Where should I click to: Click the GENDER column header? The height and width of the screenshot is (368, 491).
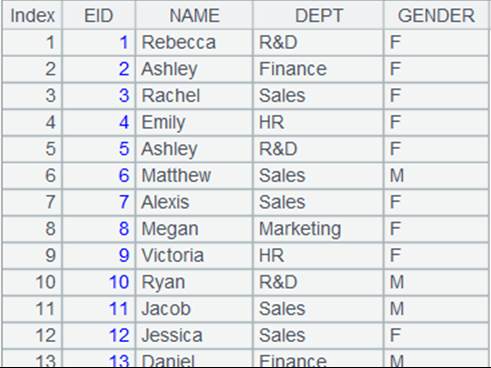436,15
